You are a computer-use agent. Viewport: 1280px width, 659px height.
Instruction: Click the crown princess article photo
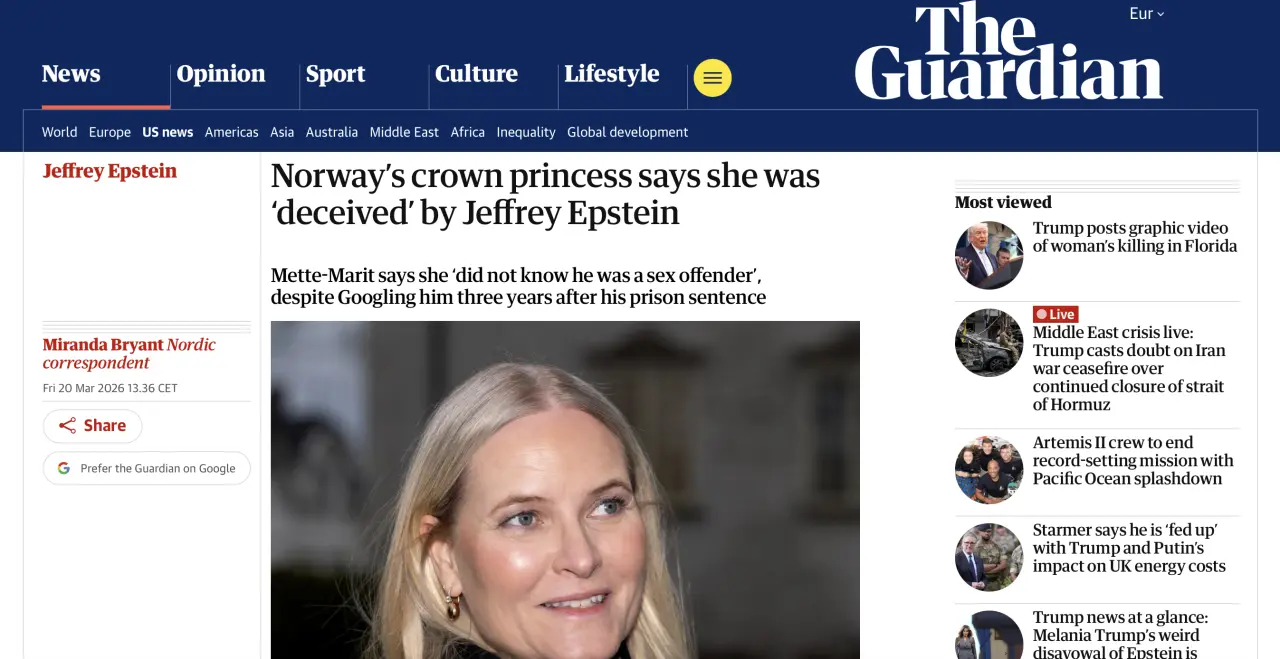[x=565, y=490]
